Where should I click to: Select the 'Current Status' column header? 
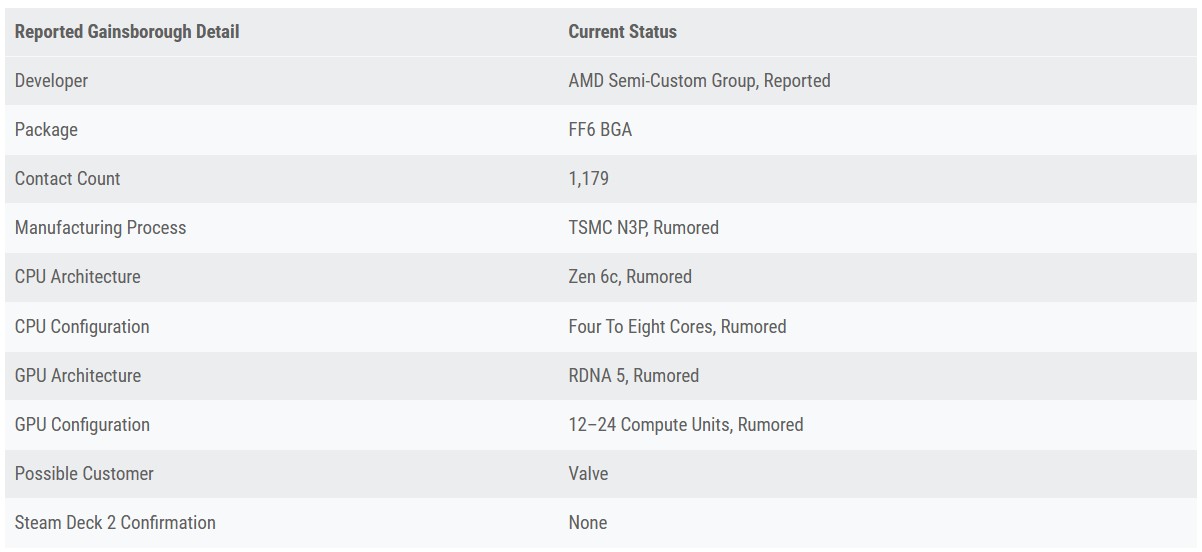click(x=622, y=32)
